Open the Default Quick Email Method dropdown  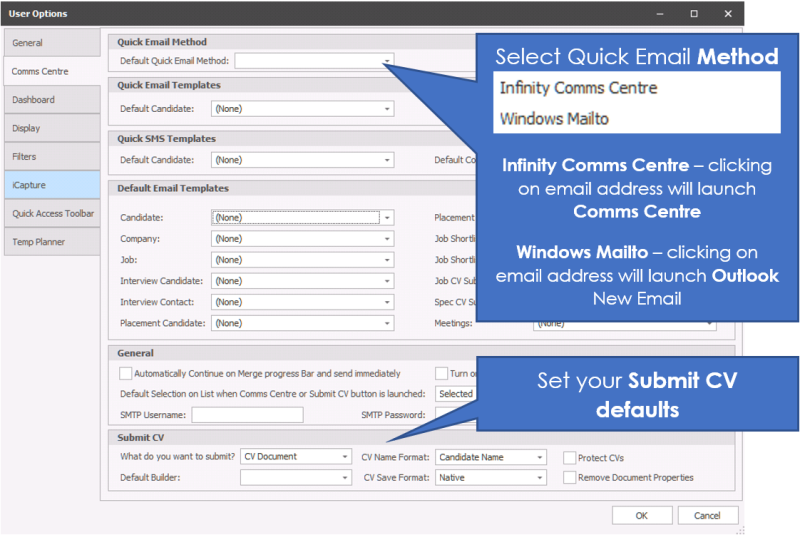[x=386, y=61]
